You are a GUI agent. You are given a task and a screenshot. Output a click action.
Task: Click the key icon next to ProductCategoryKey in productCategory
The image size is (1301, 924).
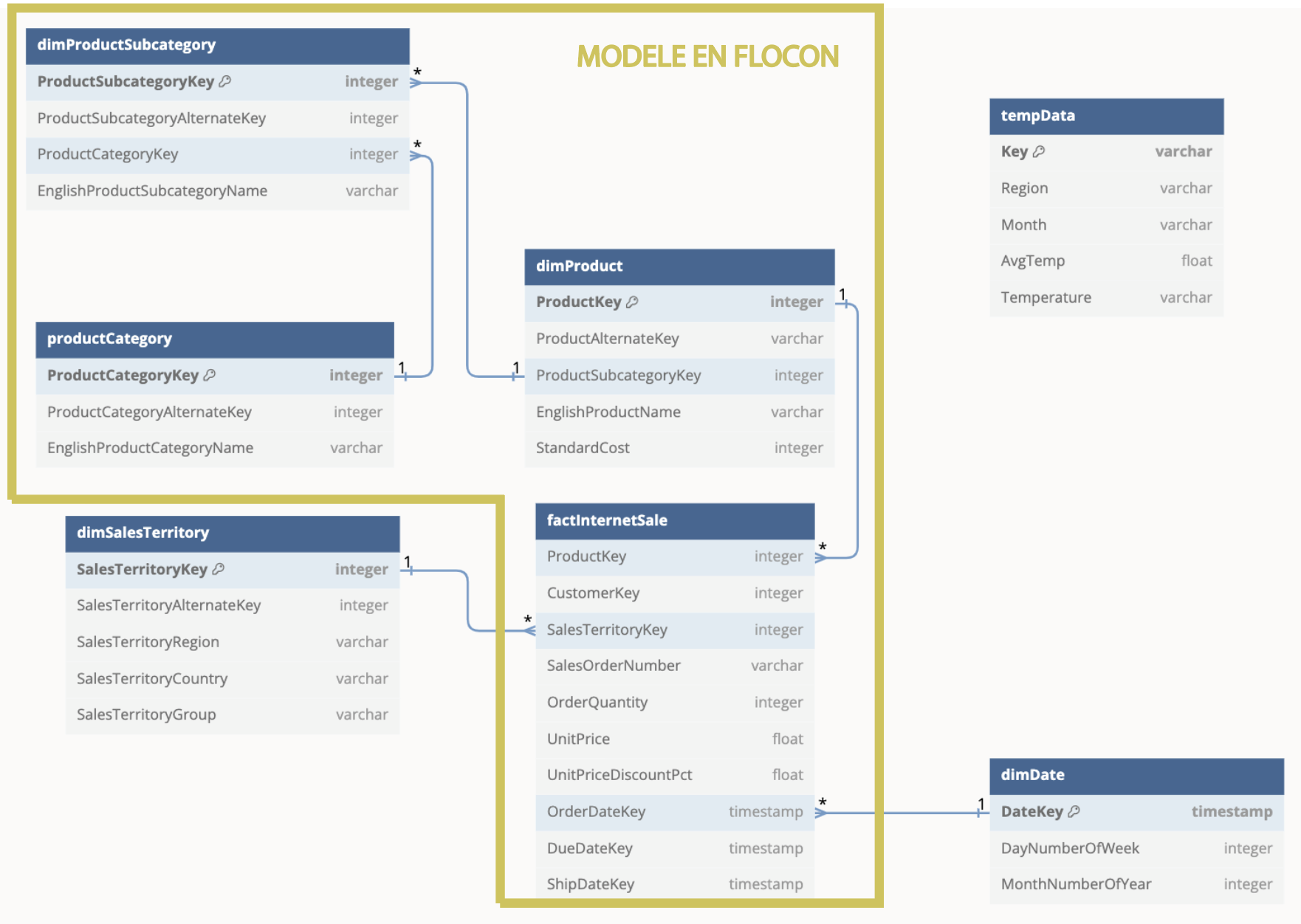coord(210,375)
